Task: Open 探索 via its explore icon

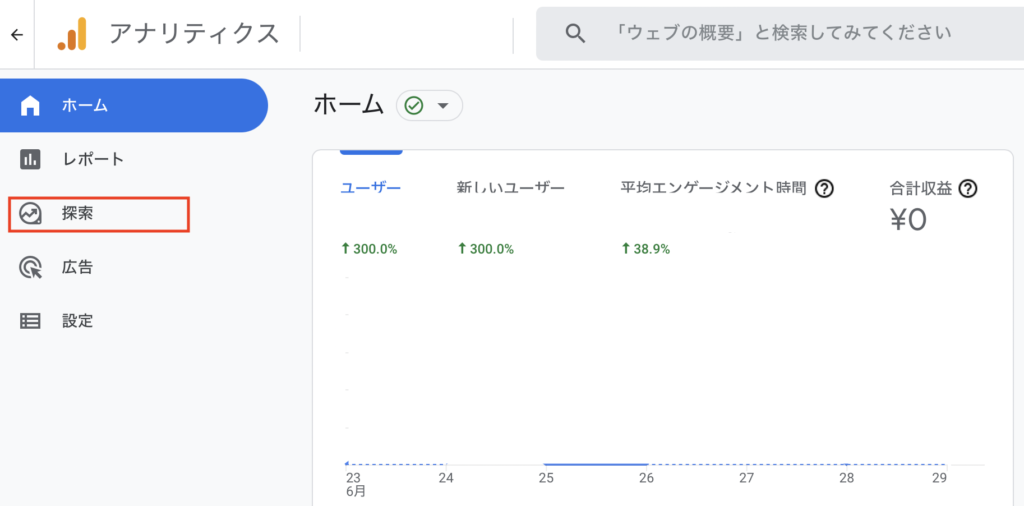Action: click(x=31, y=213)
